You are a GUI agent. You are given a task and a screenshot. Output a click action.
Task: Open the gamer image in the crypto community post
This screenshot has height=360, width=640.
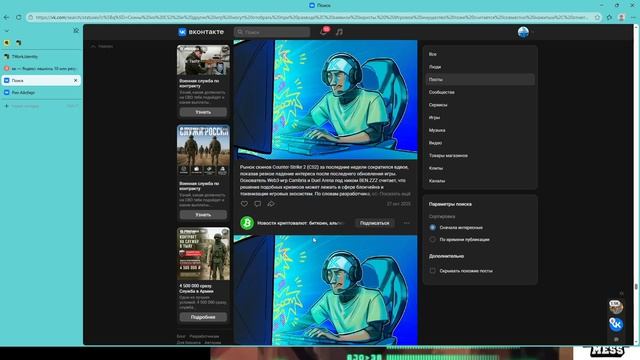click(325, 290)
